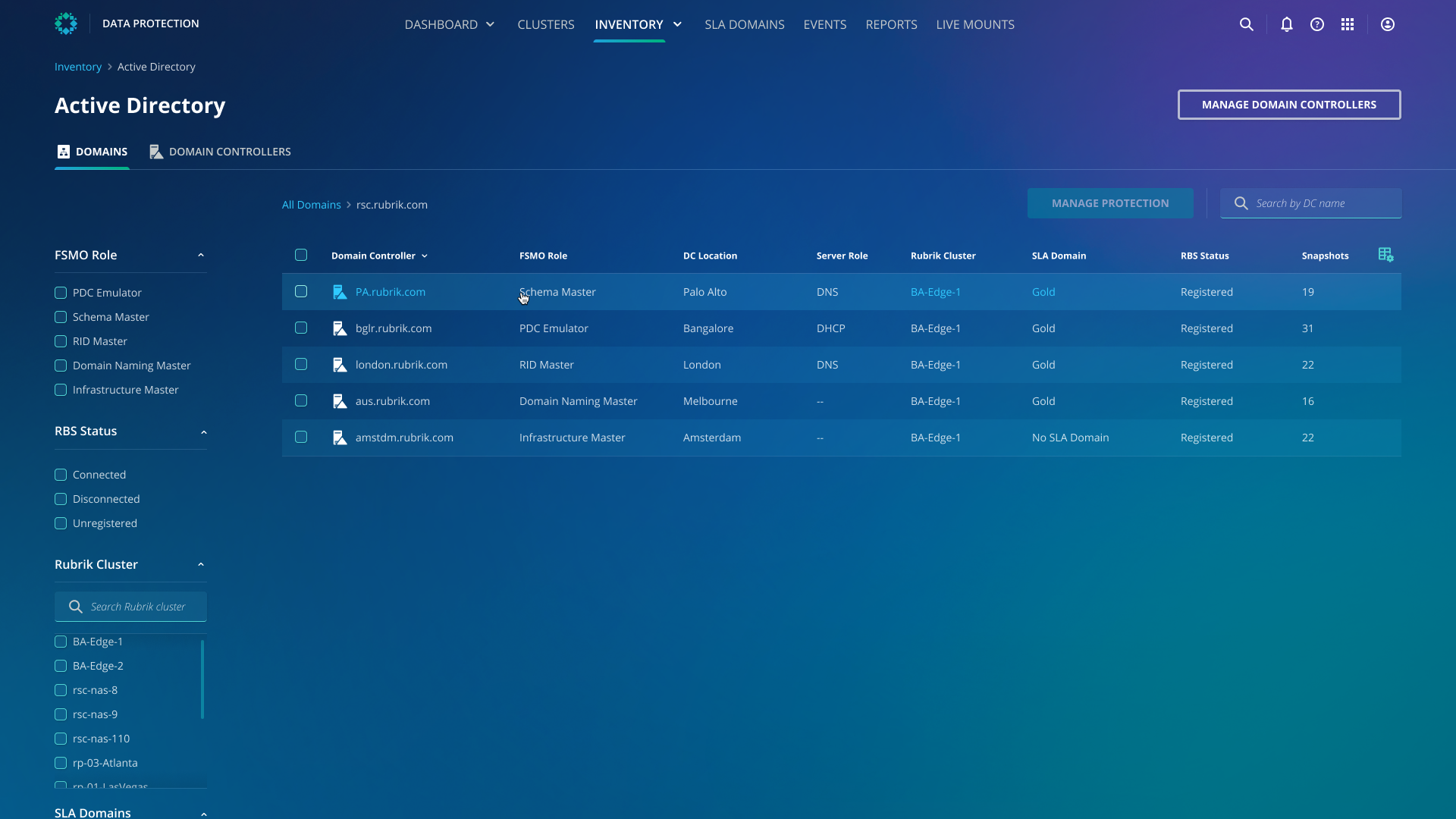Enable the RID Master filter

tap(61, 341)
